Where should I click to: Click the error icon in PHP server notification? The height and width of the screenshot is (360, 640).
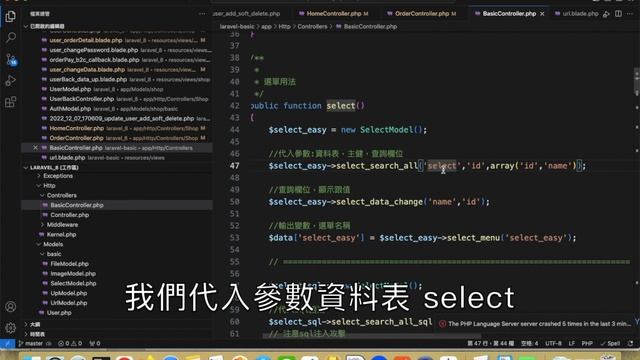pyautogui.click(x=442, y=324)
